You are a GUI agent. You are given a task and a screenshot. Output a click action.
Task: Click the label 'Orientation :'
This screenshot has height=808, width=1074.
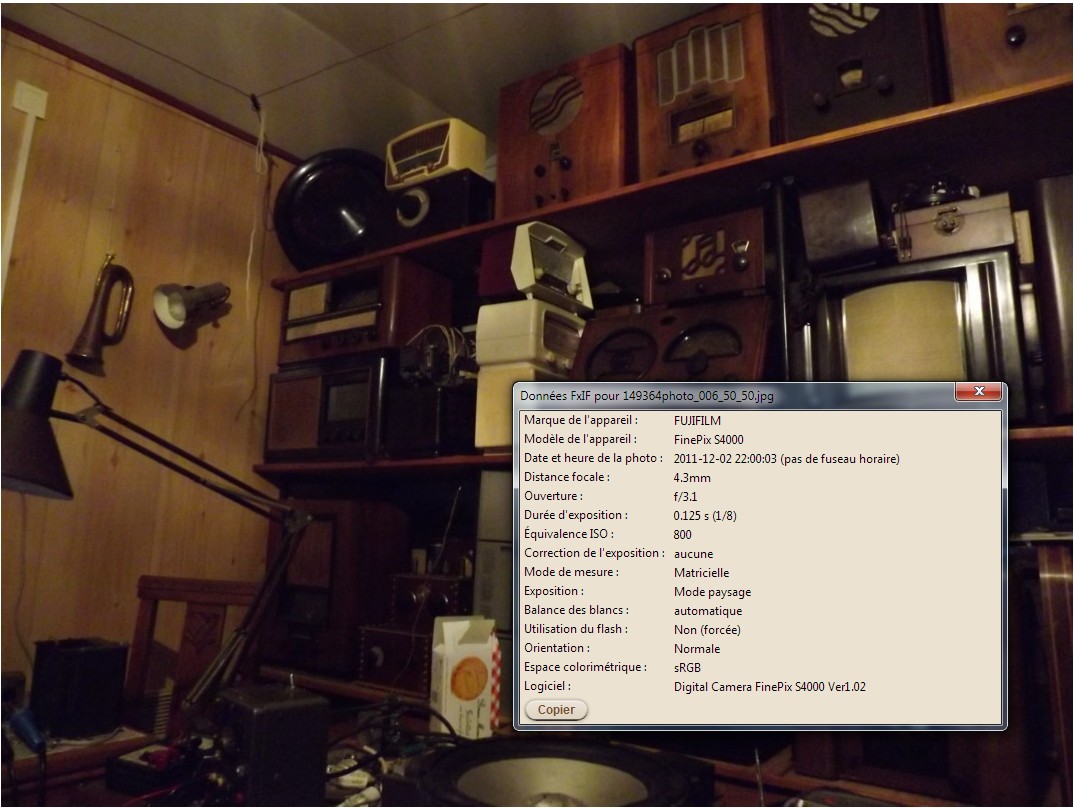click(x=557, y=648)
